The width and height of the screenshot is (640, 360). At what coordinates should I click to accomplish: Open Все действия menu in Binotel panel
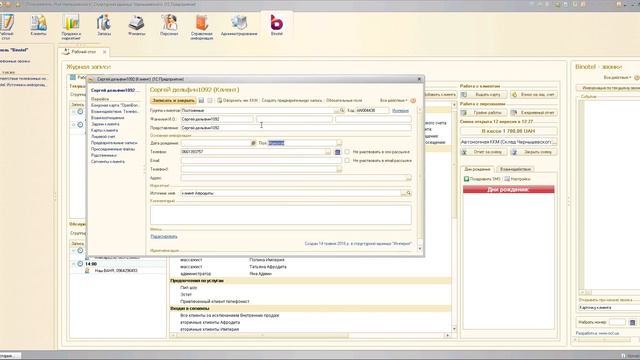point(618,78)
